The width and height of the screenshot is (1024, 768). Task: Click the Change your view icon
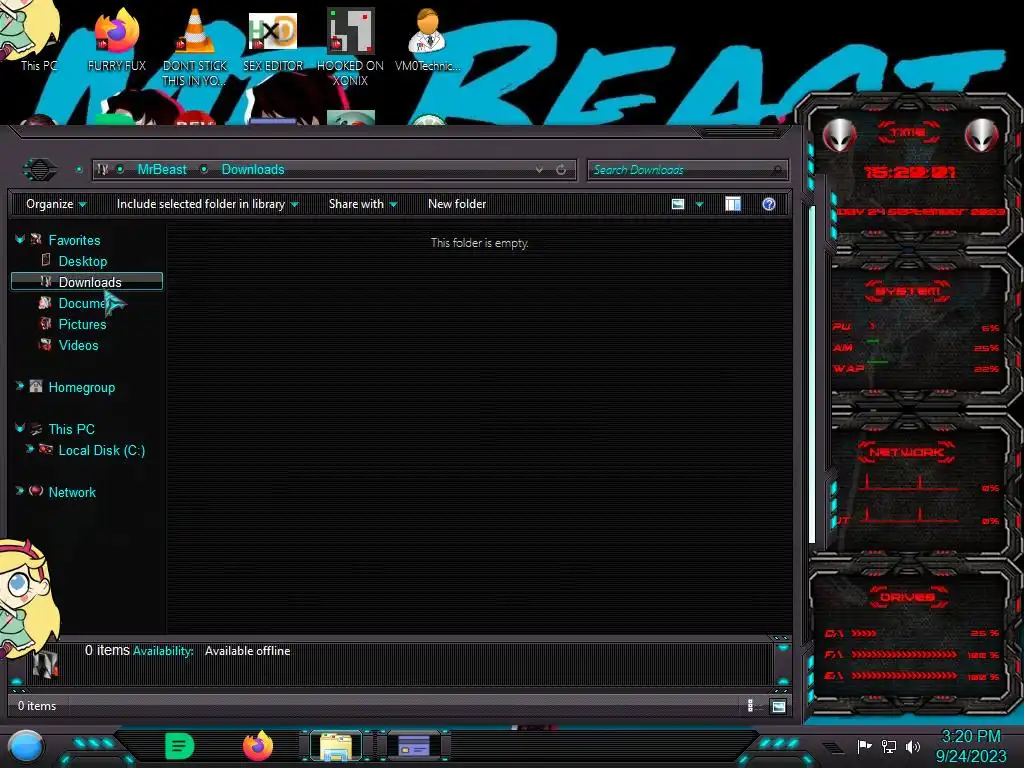click(x=678, y=204)
